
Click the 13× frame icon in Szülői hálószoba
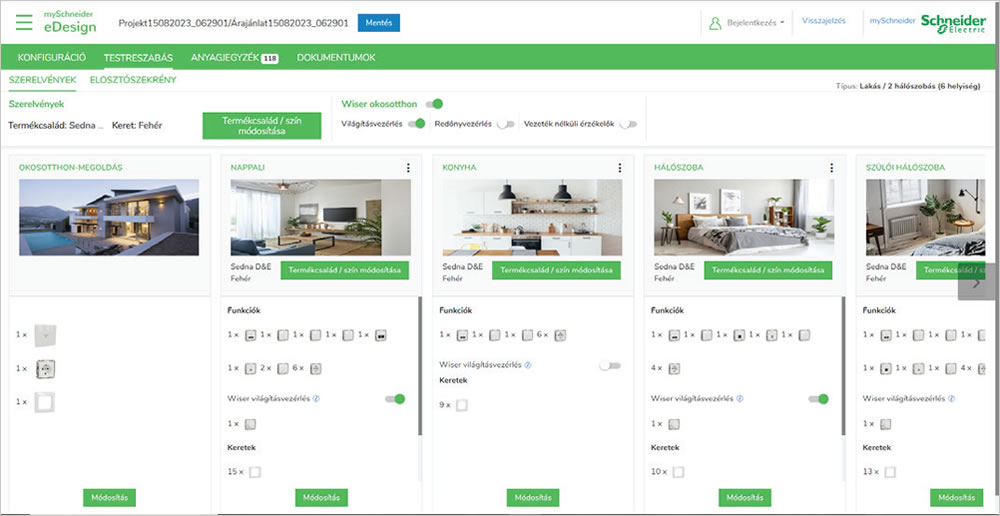pyautogui.click(x=890, y=472)
